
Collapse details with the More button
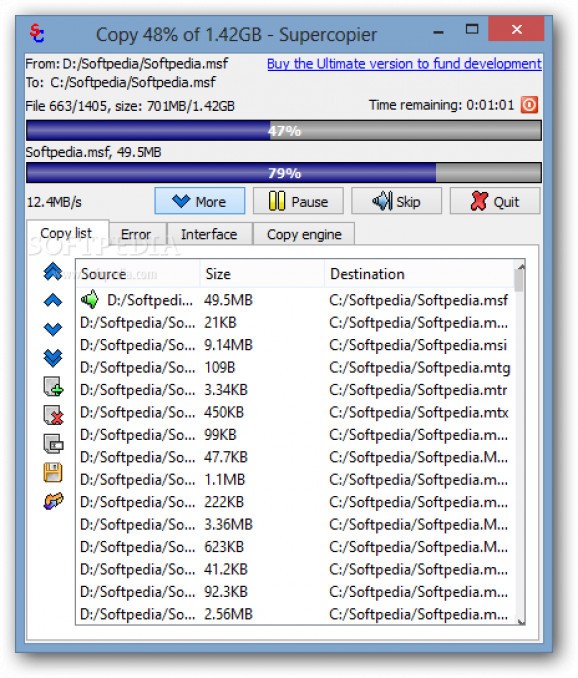pyautogui.click(x=200, y=201)
